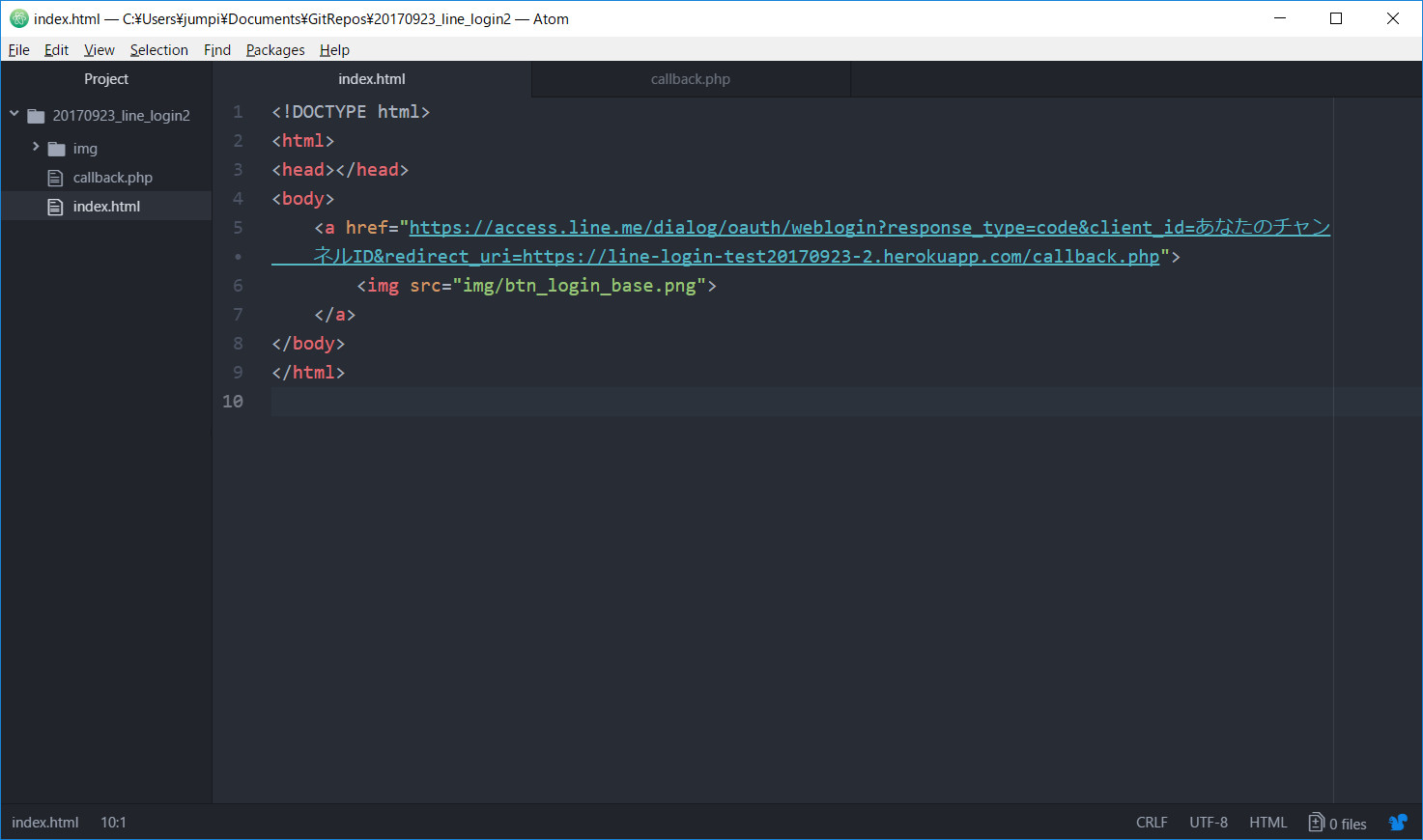
Task: Click the closing body tag on line 8
Action: pyautogui.click(x=308, y=344)
